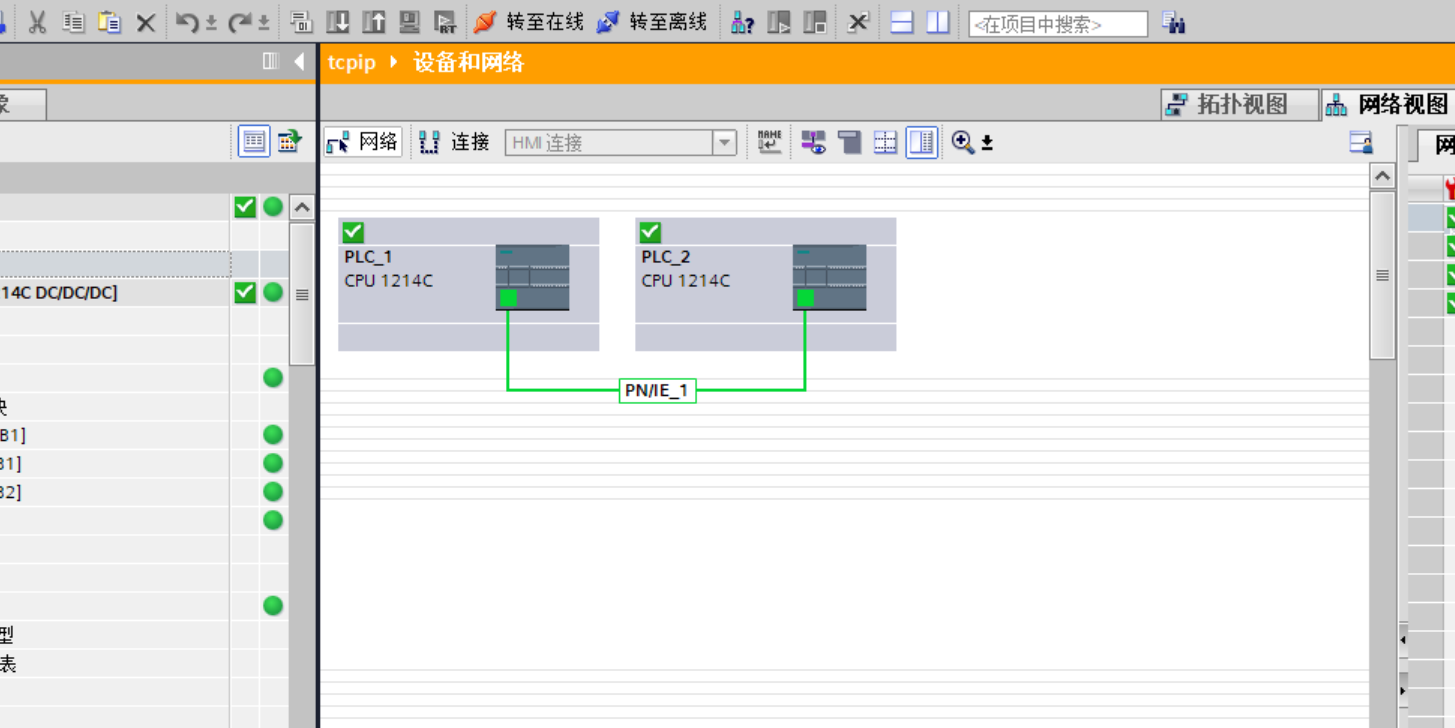Open the HMI 连接 connection type dropdown
1455x728 pixels.
point(725,143)
